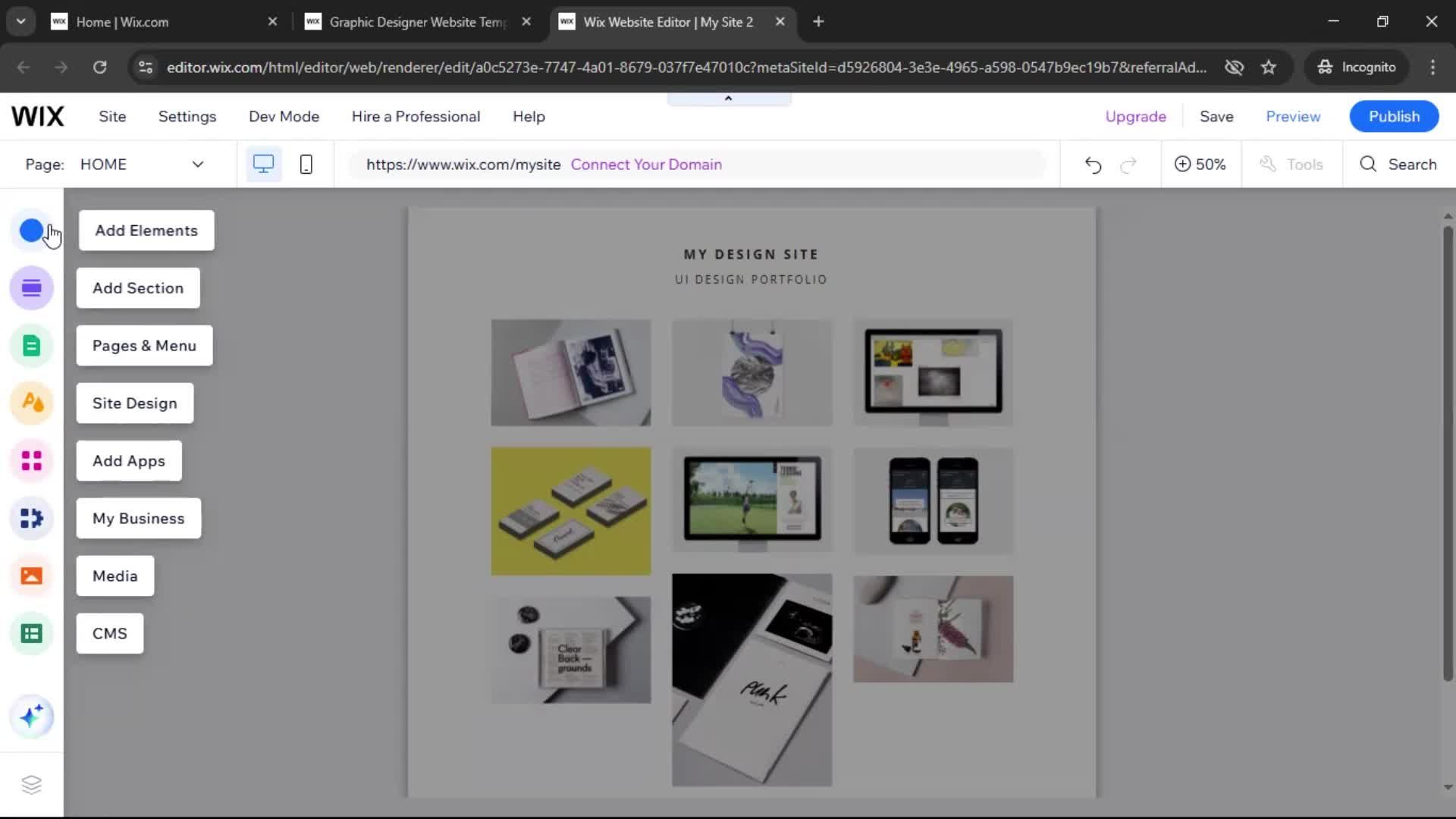
Task: Collapse the top bar with chevron handle
Action: coord(729,99)
